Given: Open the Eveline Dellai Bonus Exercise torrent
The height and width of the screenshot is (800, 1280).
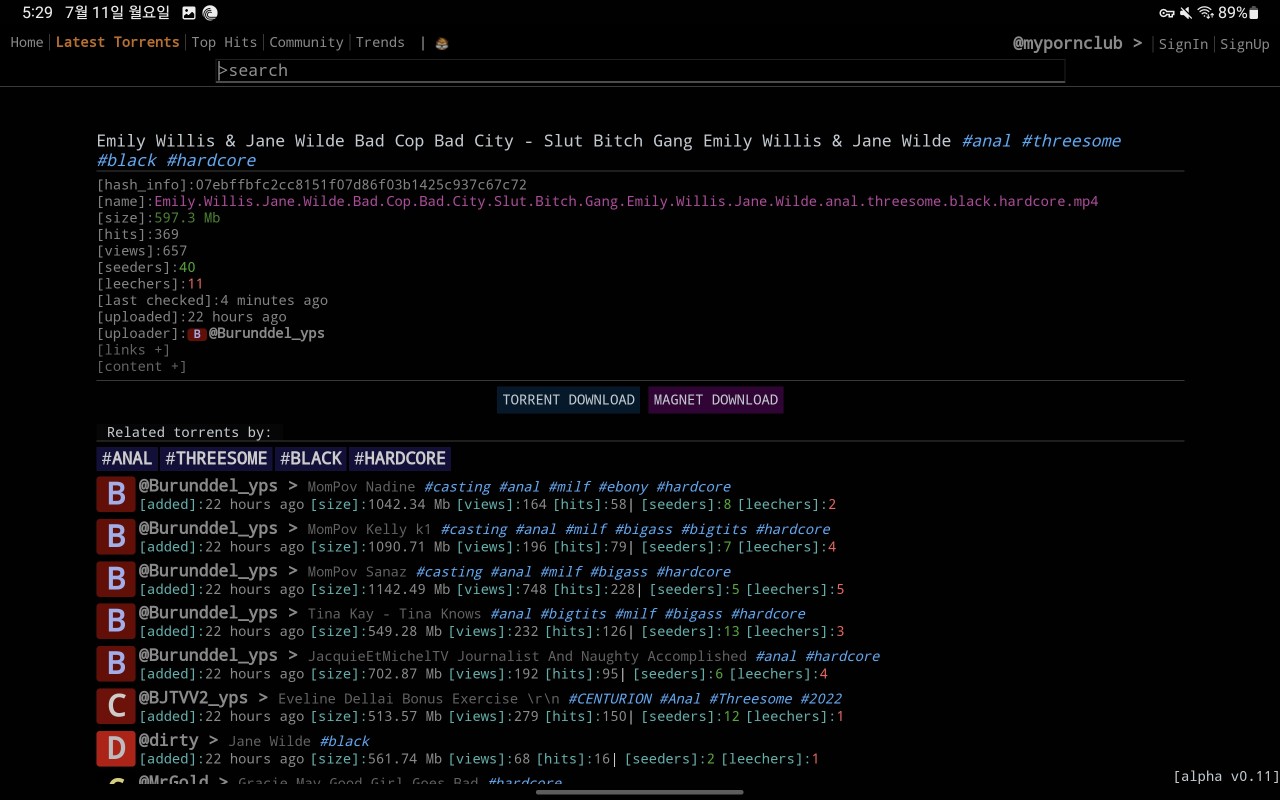Looking at the screenshot, I should pos(418,699).
